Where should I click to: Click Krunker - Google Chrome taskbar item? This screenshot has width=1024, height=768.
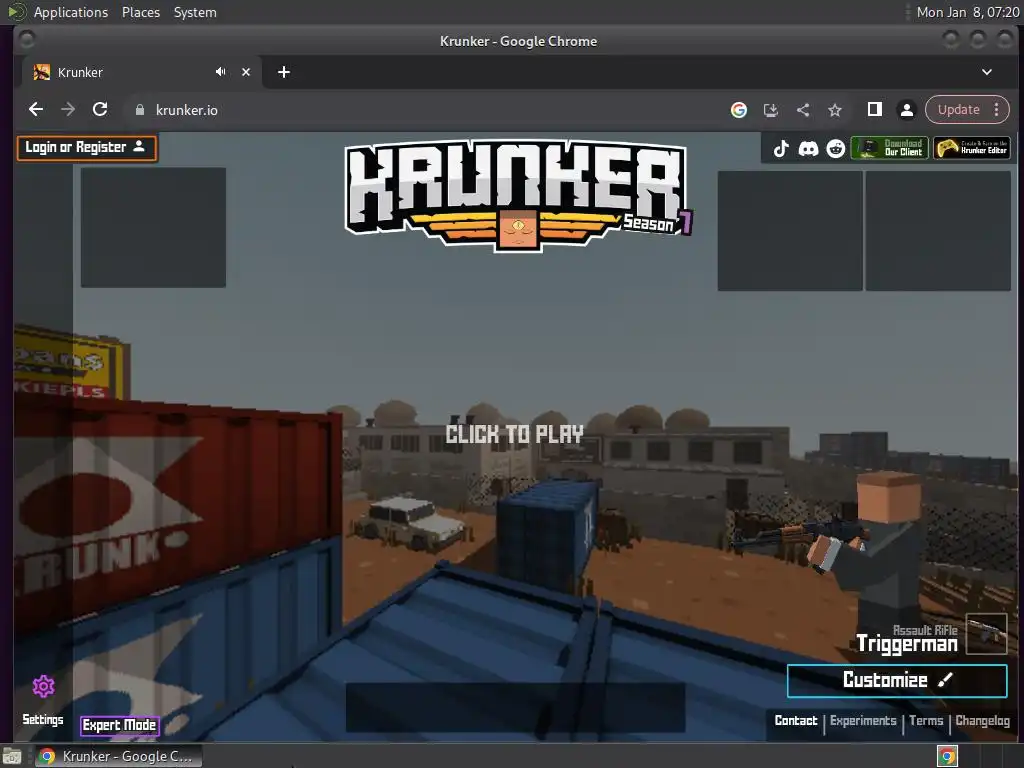(118, 756)
